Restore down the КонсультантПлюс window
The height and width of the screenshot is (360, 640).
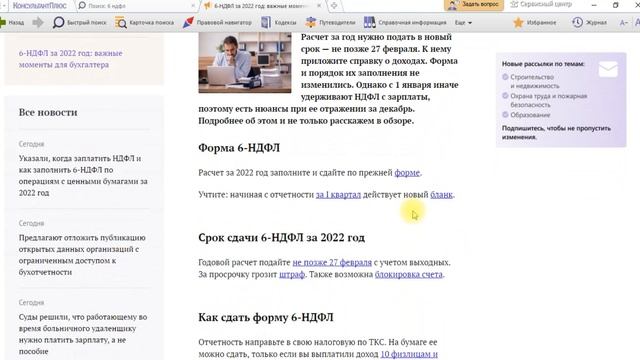(616, 5)
